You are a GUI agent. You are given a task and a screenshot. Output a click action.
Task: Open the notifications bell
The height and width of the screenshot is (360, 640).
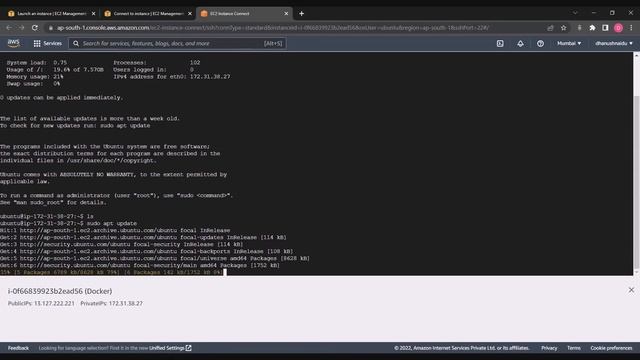coord(520,43)
